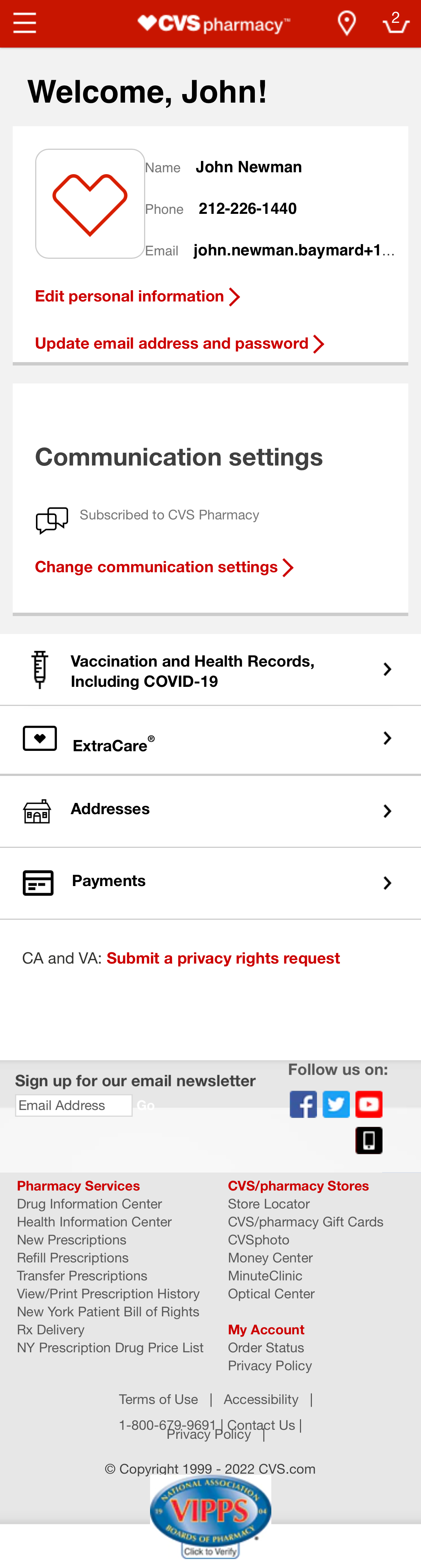
Task: Expand the Payments row chevron
Action: (388, 882)
